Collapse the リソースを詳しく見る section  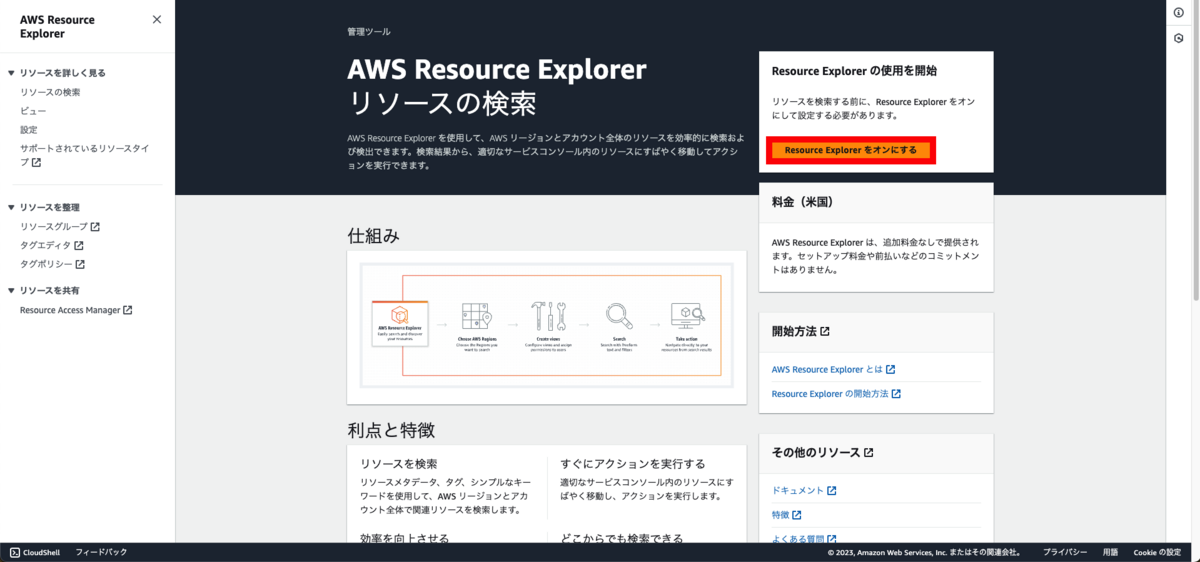(11, 73)
